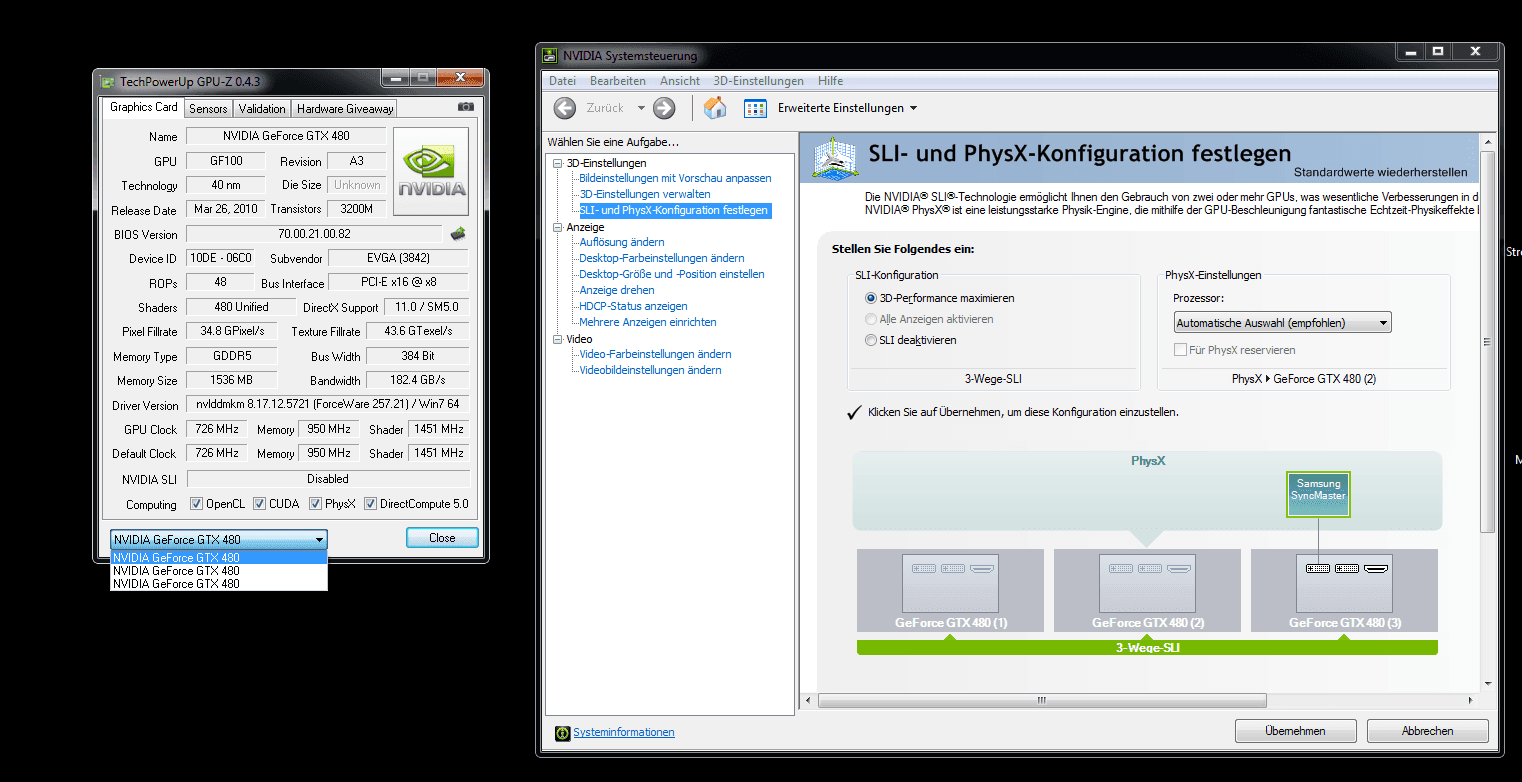Open the back-history dropdown arrow beside Zurück
This screenshot has width=1522, height=782.
click(x=641, y=108)
